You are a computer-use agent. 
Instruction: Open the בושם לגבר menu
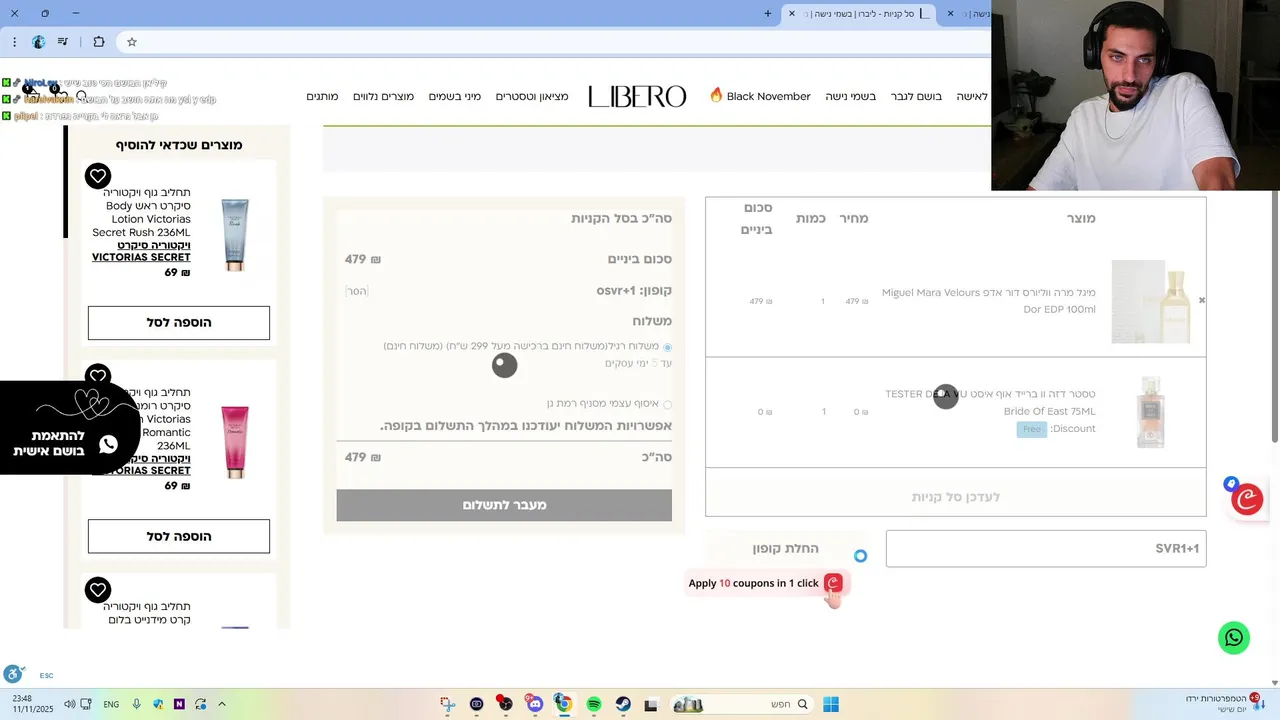click(916, 96)
